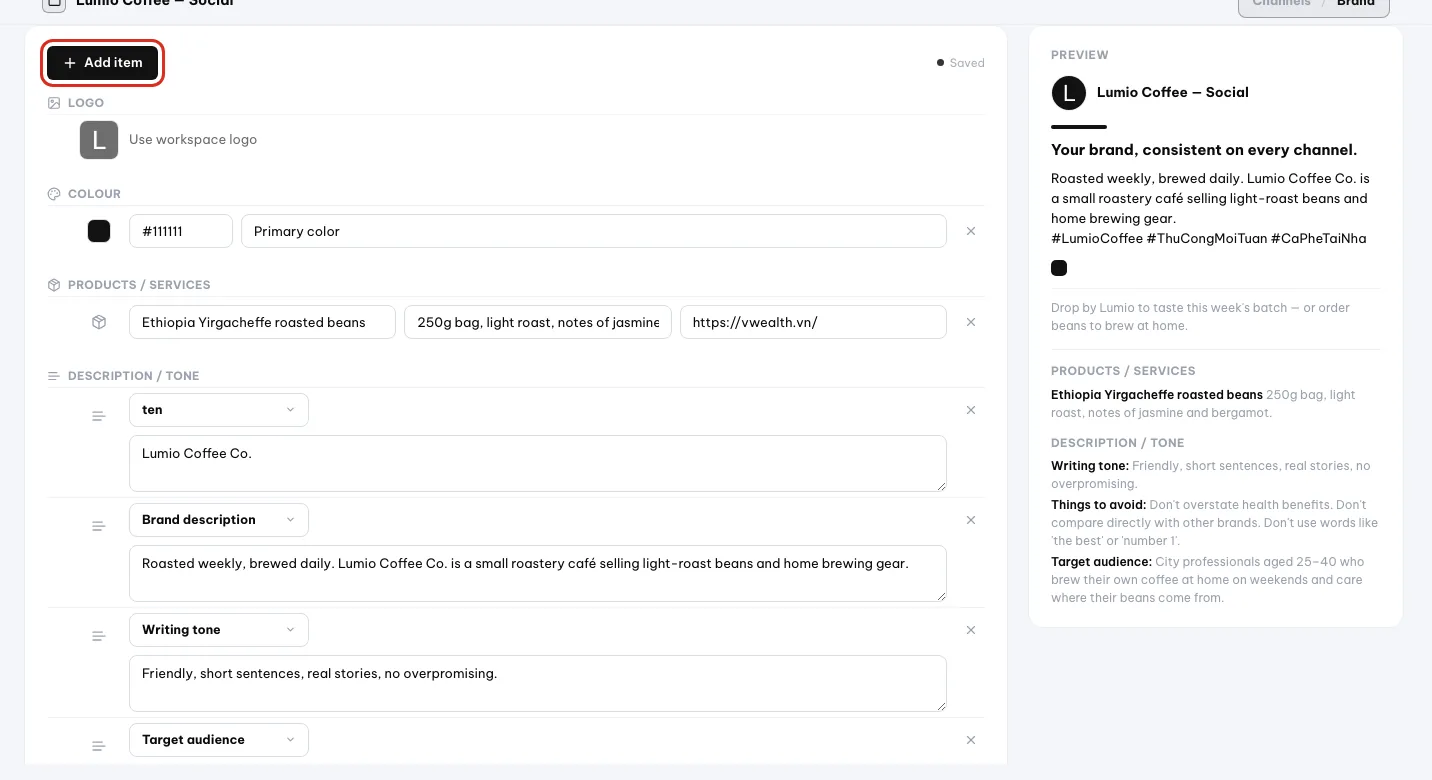Click the https://vwealth.vn/ URL field
This screenshot has width=1432, height=780.
pos(813,322)
